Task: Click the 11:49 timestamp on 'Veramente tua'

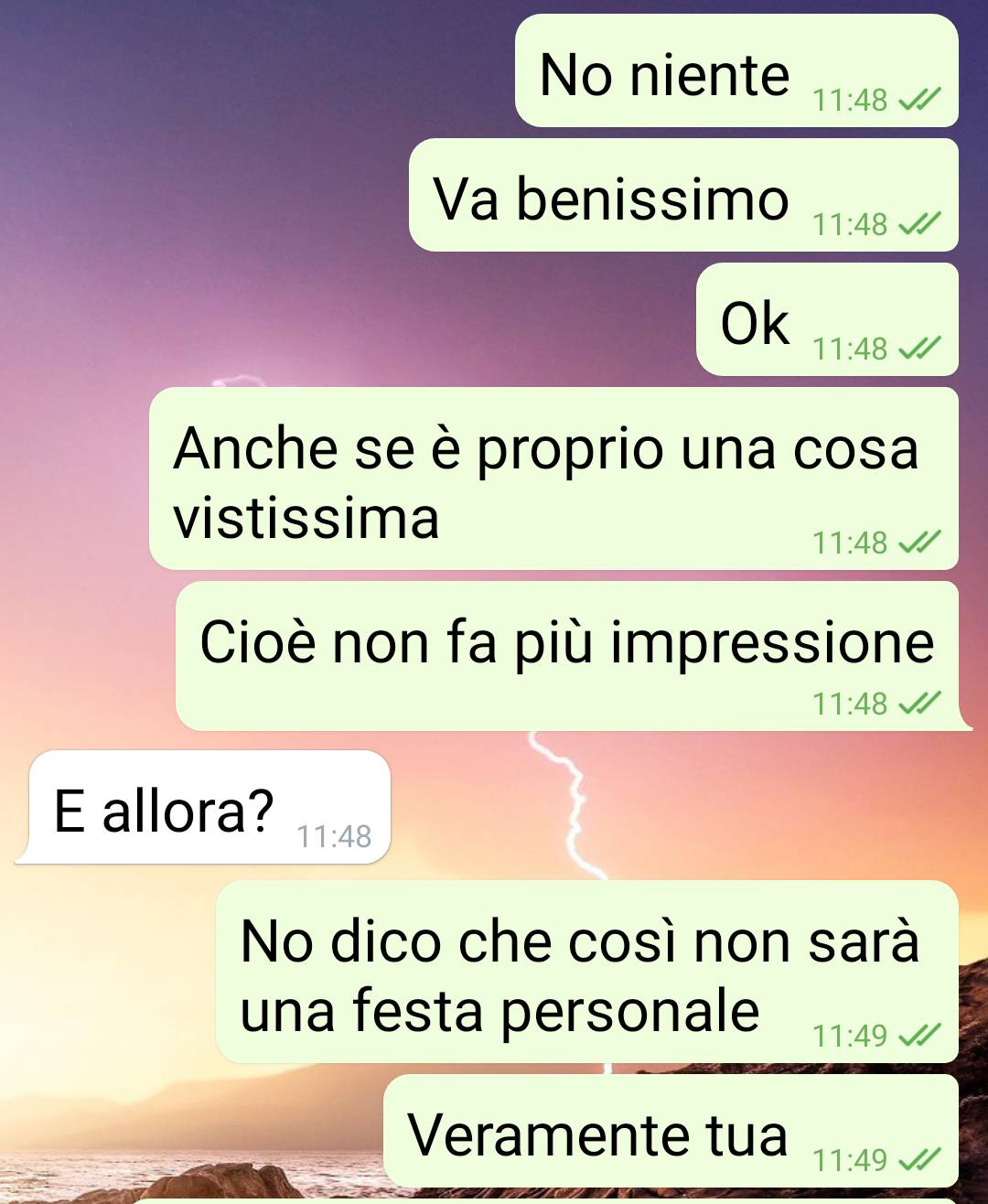Action: [x=850, y=1160]
